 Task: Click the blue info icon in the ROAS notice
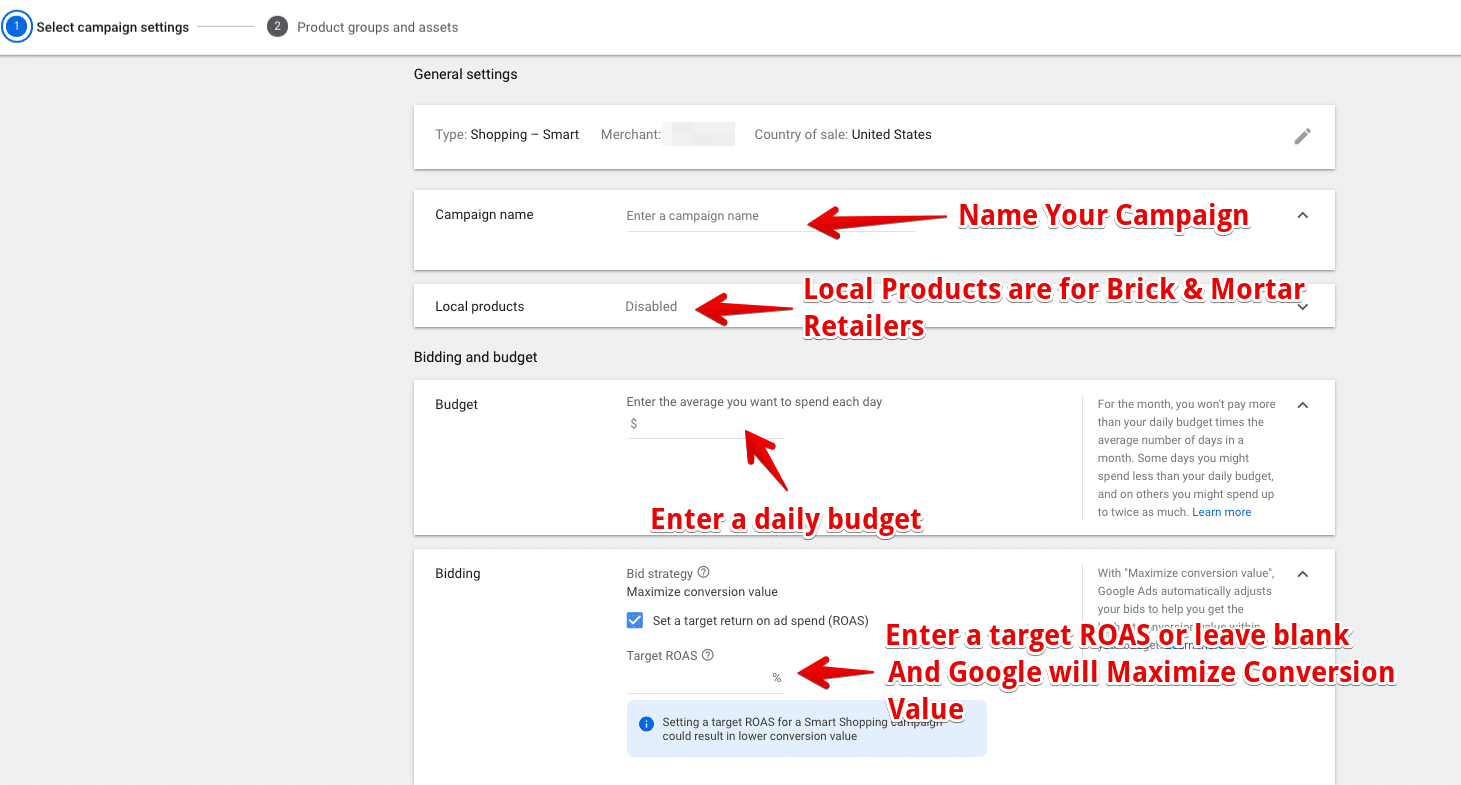pyautogui.click(x=646, y=724)
